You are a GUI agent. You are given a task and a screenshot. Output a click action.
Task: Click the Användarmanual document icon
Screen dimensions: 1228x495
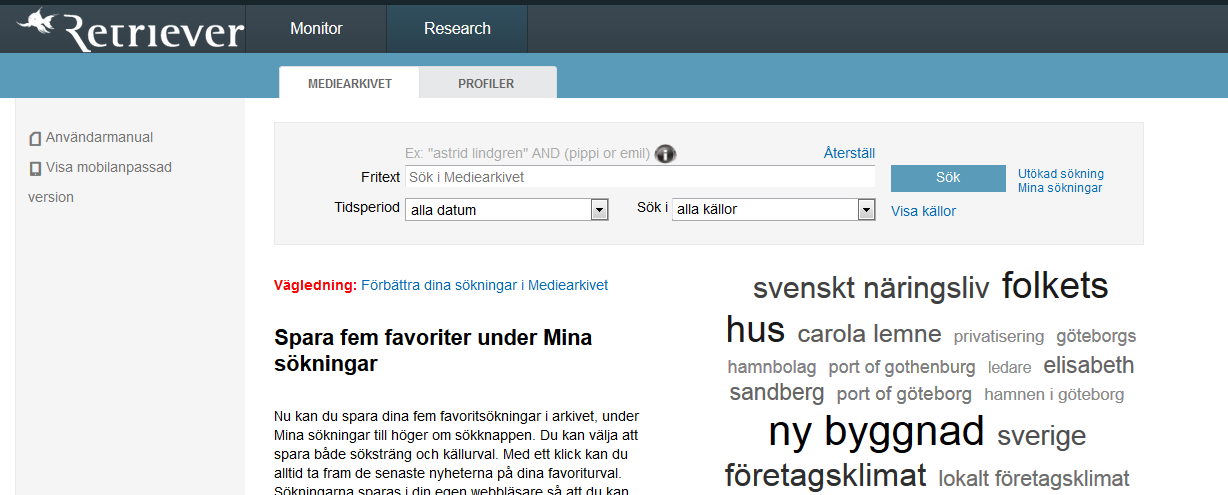point(35,139)
